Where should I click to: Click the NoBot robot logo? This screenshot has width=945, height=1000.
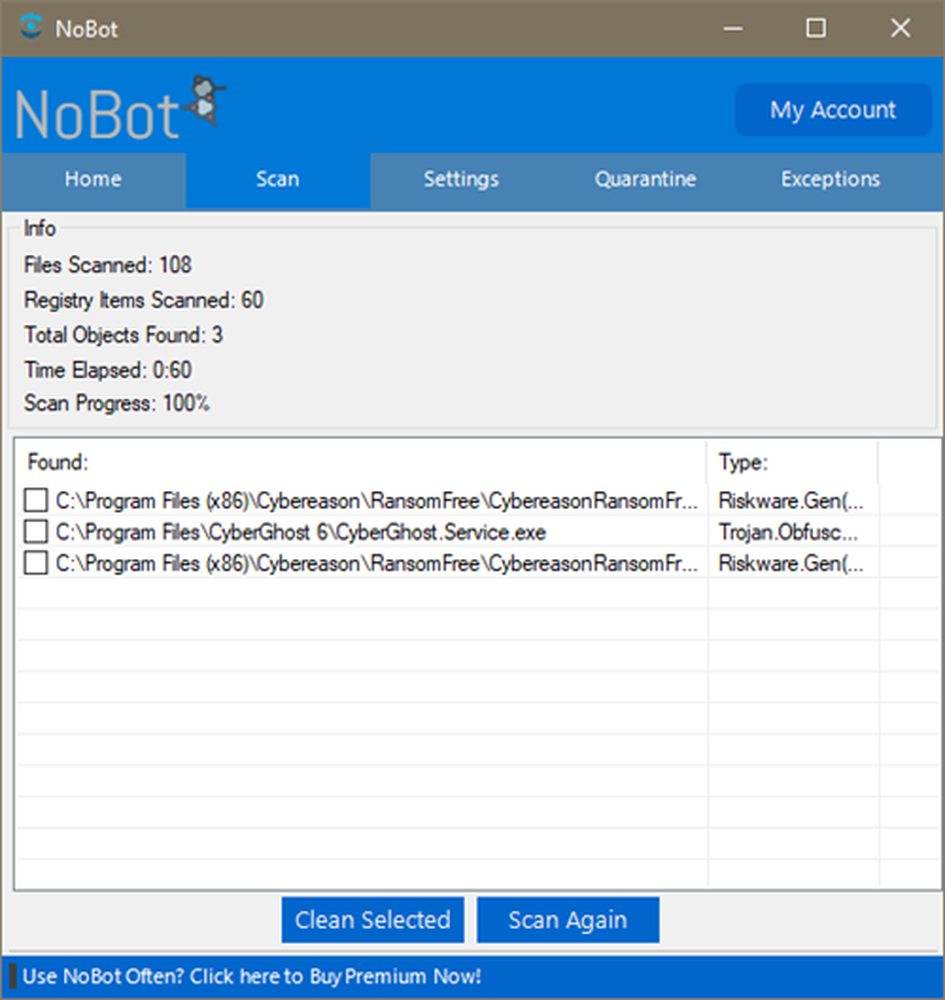206,100
